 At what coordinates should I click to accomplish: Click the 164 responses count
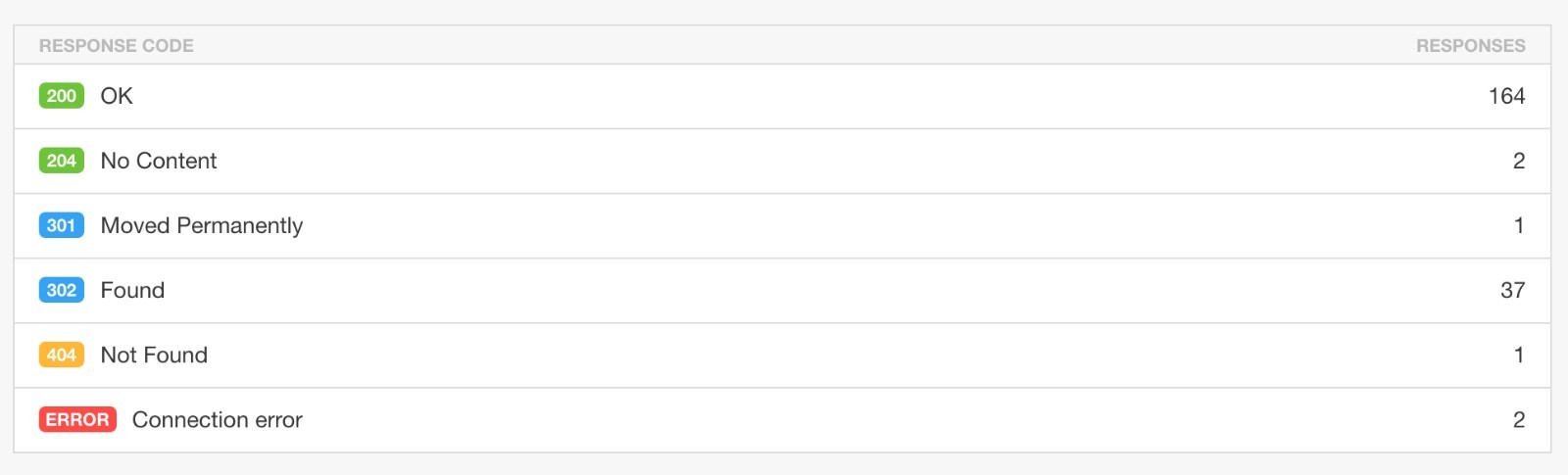coord(1506,96)
